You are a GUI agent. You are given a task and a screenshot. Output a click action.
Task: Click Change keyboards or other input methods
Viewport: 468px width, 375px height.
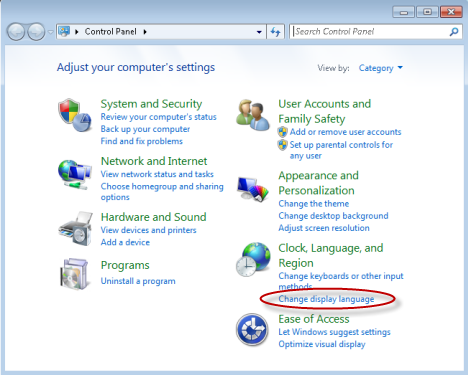(x=341, y=281)
